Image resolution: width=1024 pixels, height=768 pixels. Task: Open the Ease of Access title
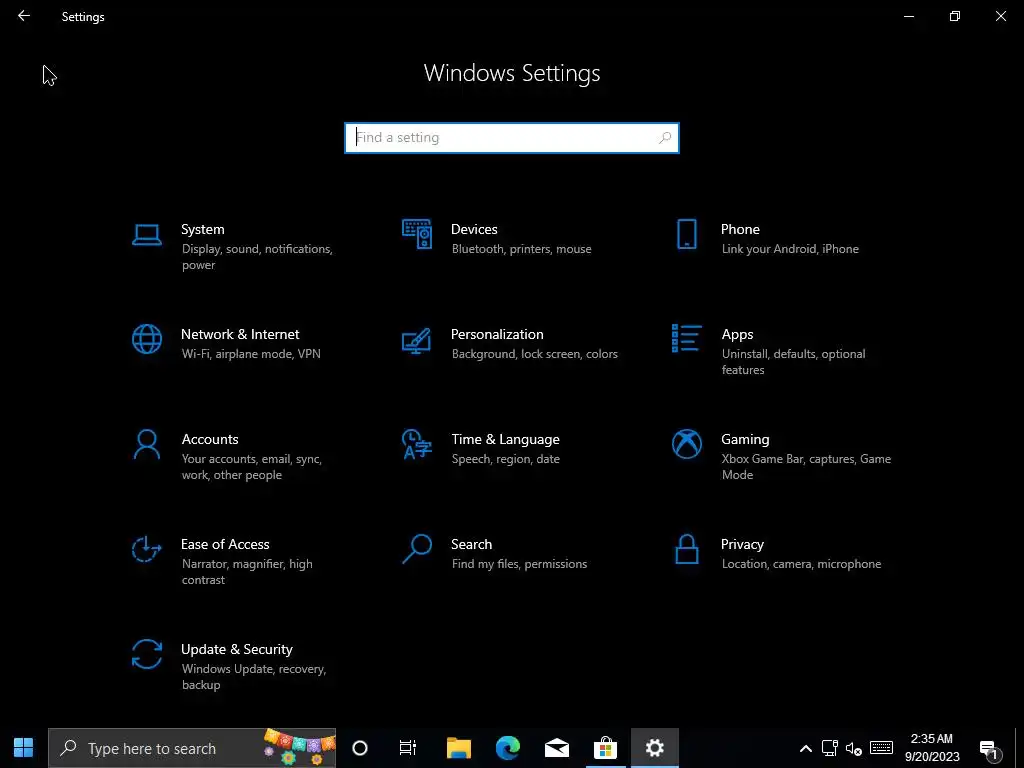click(225, 545)
